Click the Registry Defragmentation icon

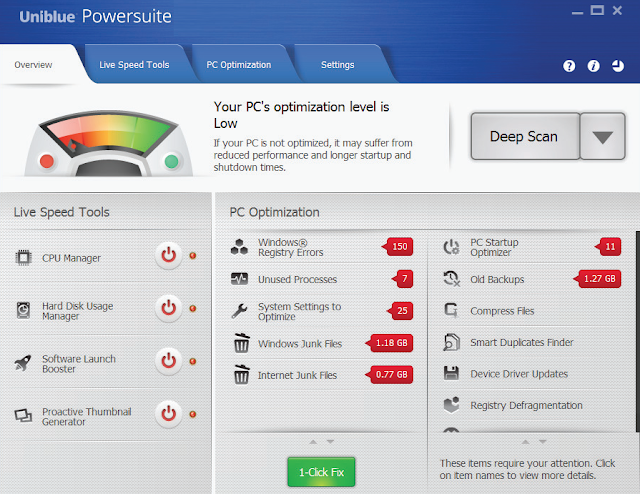pos(451,405)
